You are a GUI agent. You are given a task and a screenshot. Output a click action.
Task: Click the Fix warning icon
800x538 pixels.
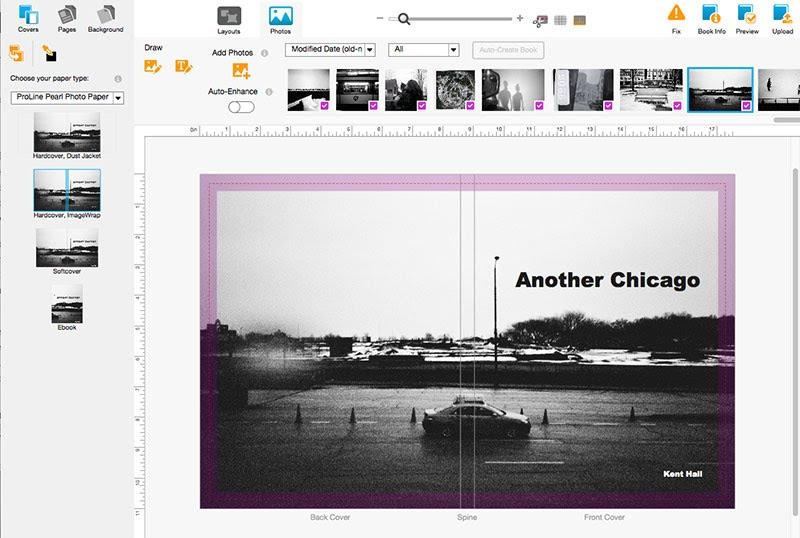(x=677, y=15)
